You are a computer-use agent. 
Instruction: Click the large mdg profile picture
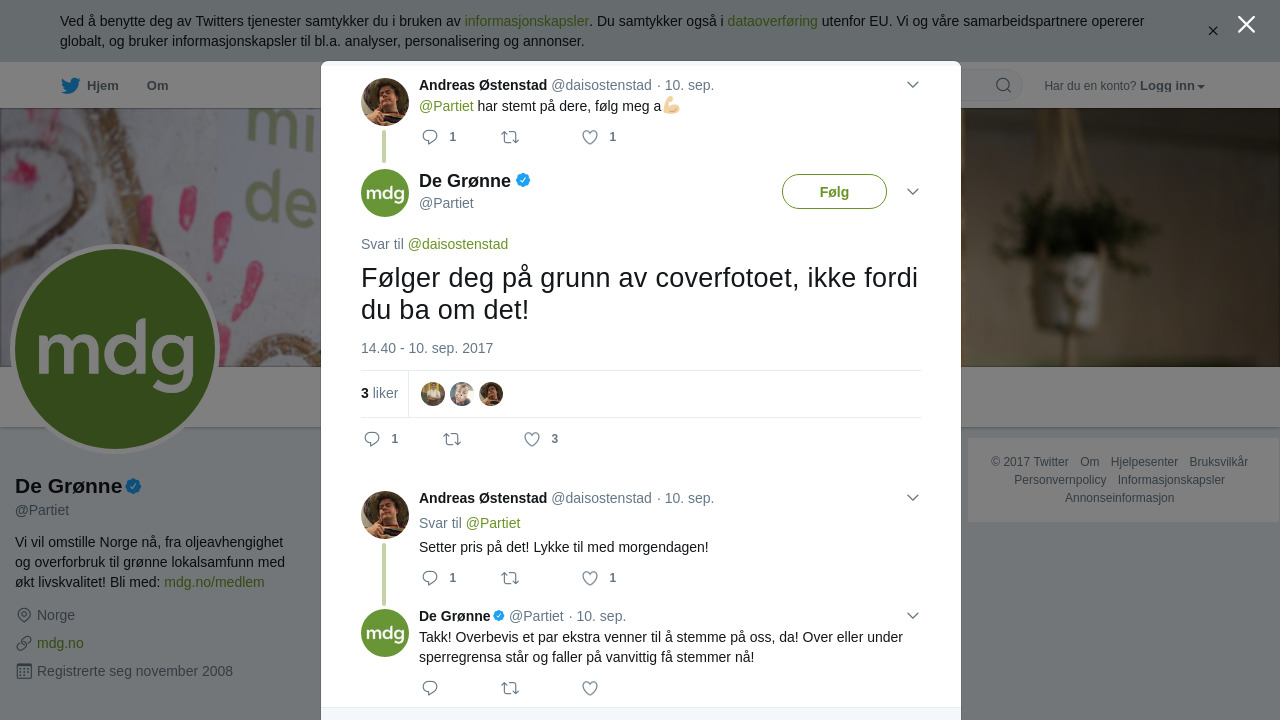(x=115, y=349)
